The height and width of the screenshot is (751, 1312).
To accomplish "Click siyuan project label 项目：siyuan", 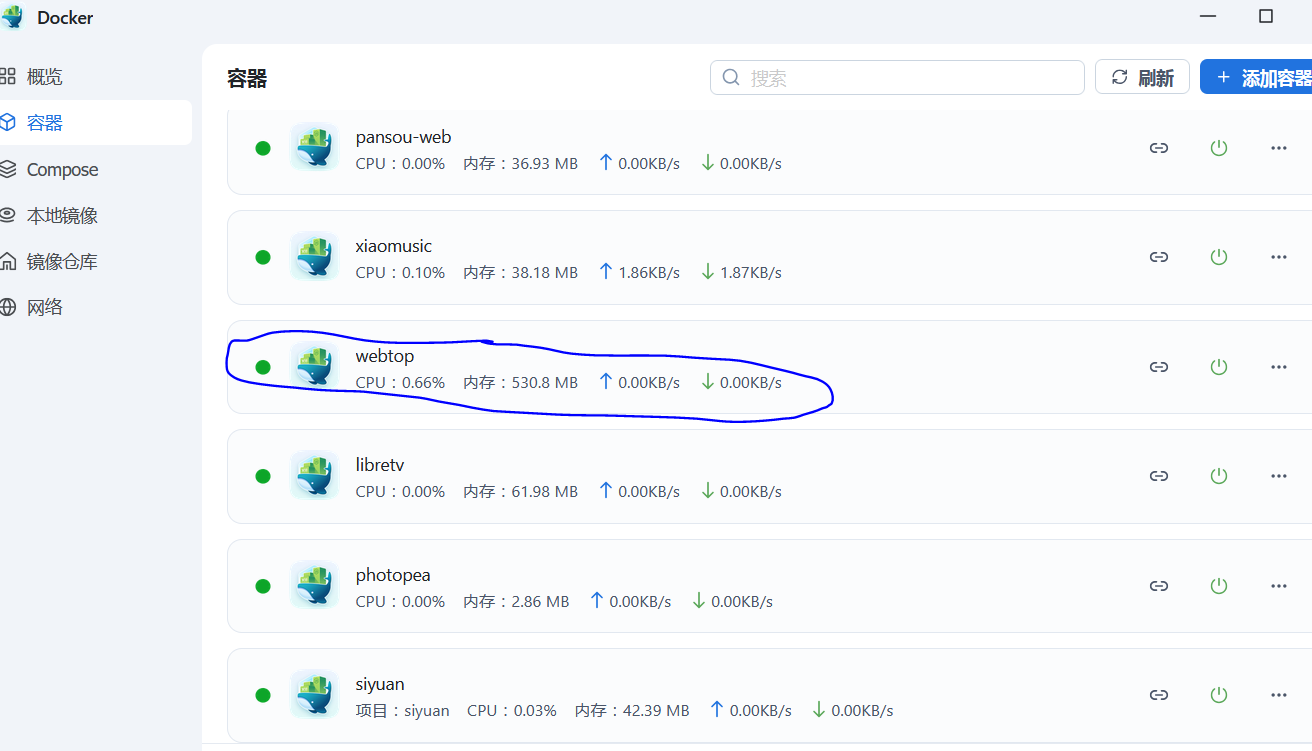I will click(402, 711).
